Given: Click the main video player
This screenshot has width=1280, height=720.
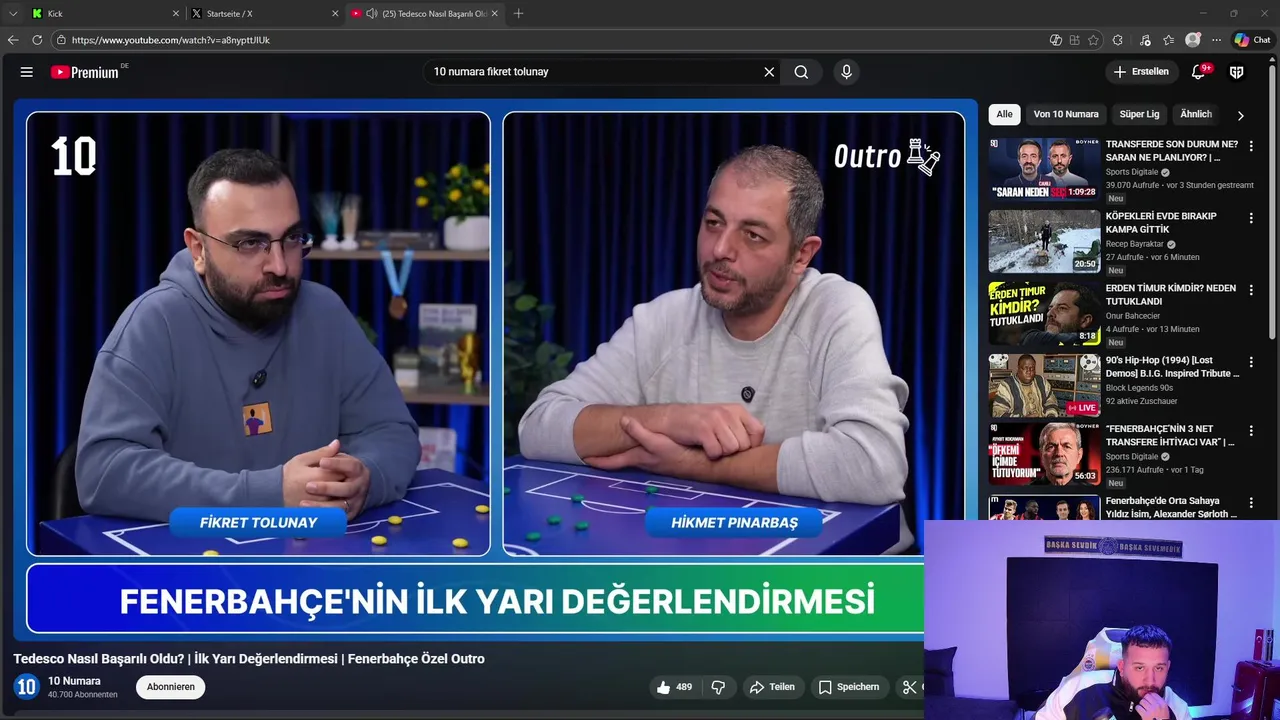Looking at the screenshot, I should 495,370.
